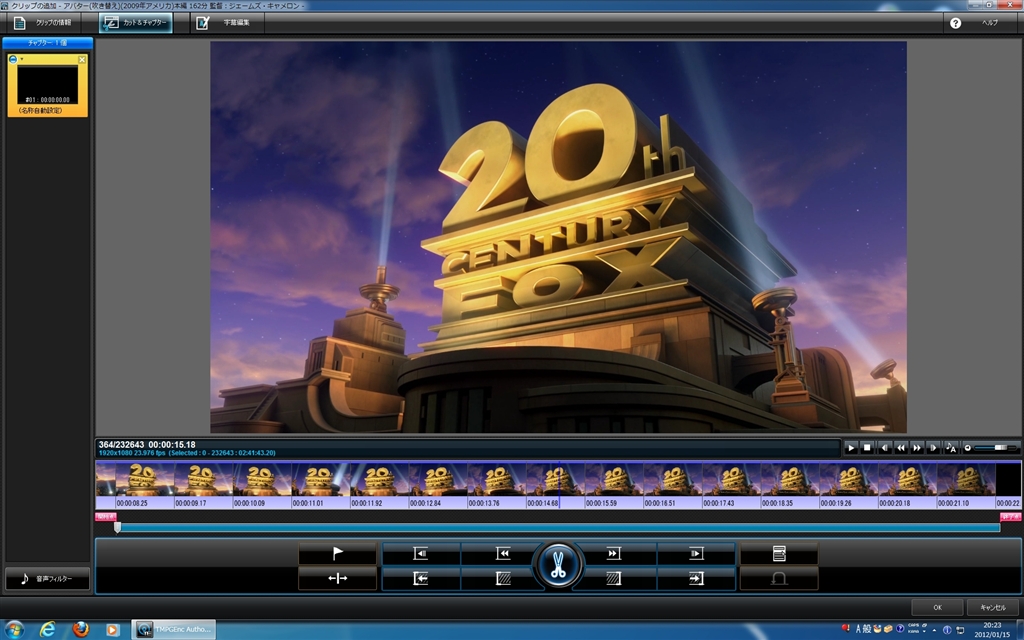Open the Windows Start menu
1024x640 pixels.
coord(12,630)
